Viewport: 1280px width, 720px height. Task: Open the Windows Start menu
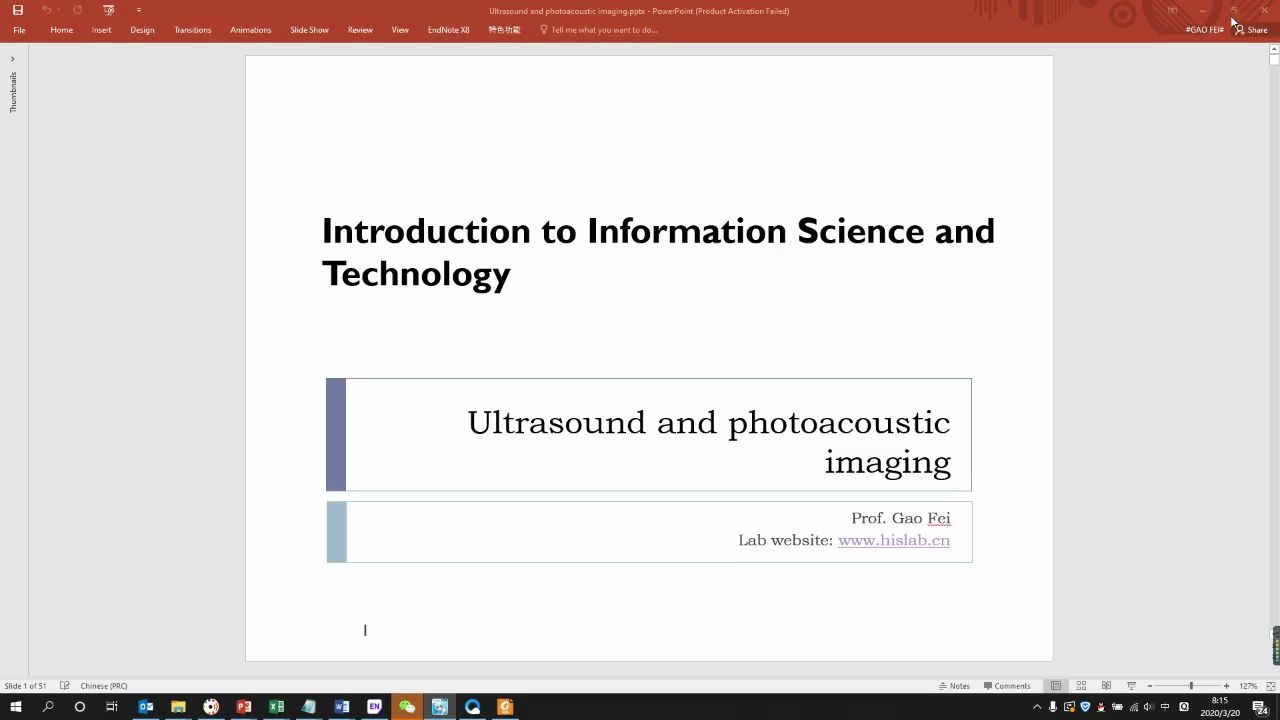pos(15,707)
